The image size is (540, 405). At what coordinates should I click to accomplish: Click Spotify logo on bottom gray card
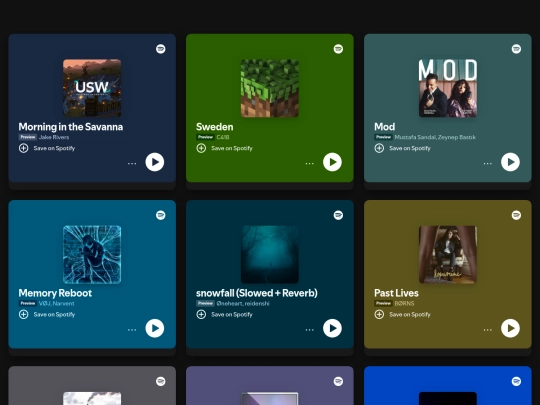click(x=160, y=381)
